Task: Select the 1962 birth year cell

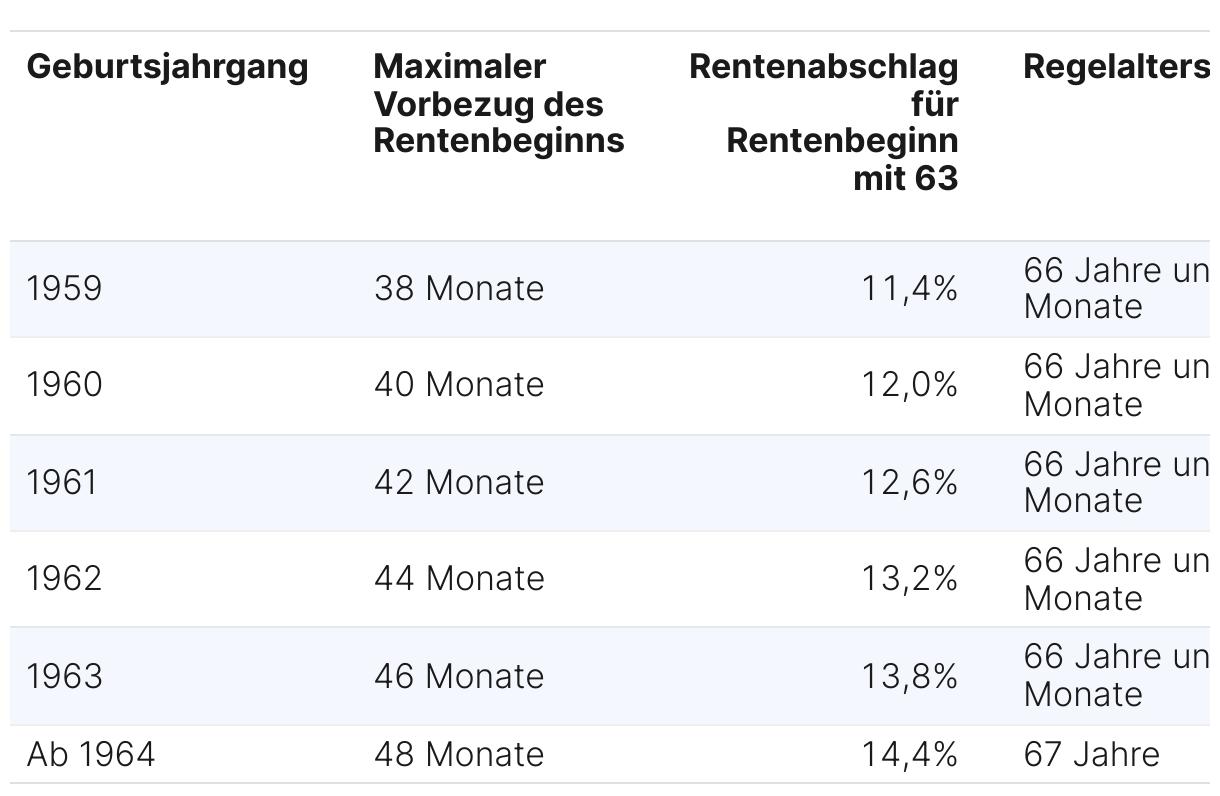Action: click(x=64, y=579)
